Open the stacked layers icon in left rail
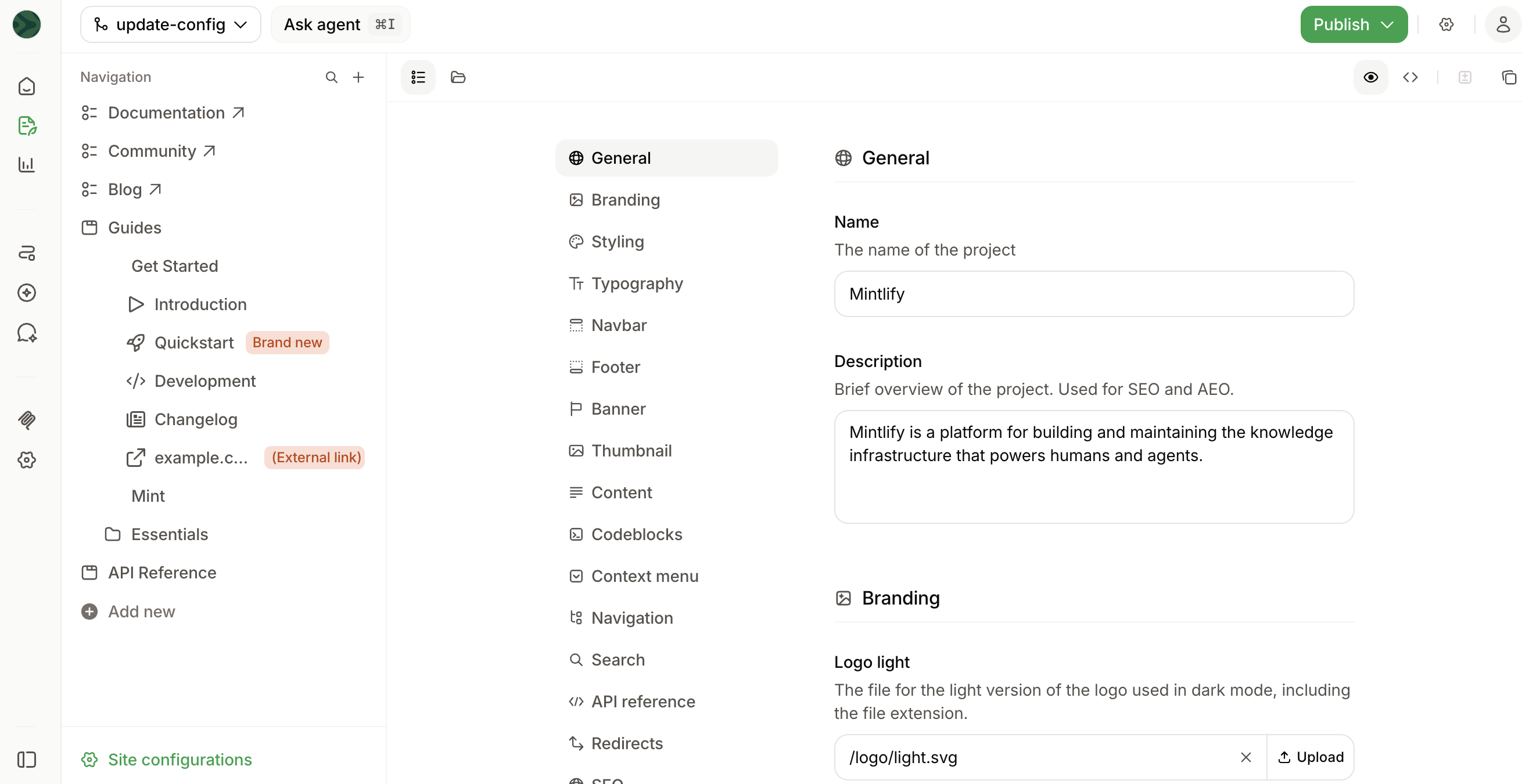Viewport: 1522px width, 784px height. (x=27, y=253)
